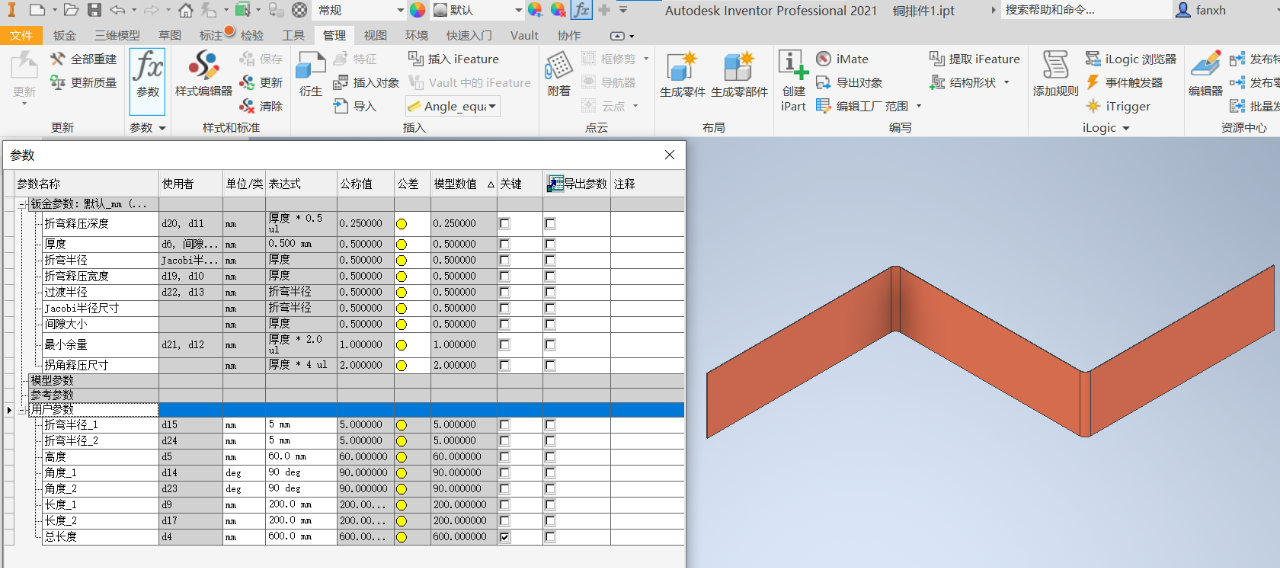Open 结构形状 dropdown arrow
Screen dimensions: 1280x568
coord(1006,83)
